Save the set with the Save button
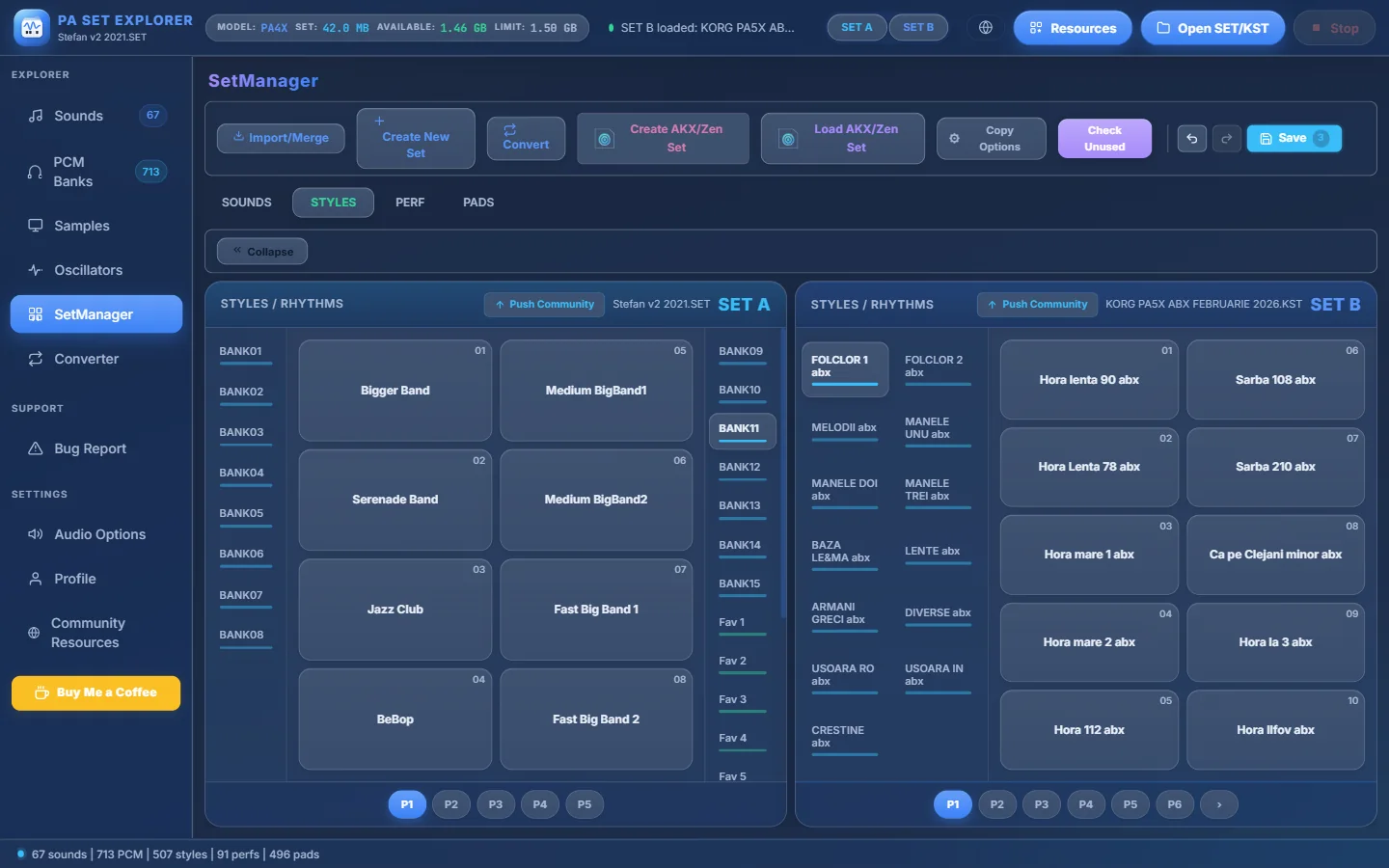The width and height of the screenshot is (1389, 868). (1294, 139)
